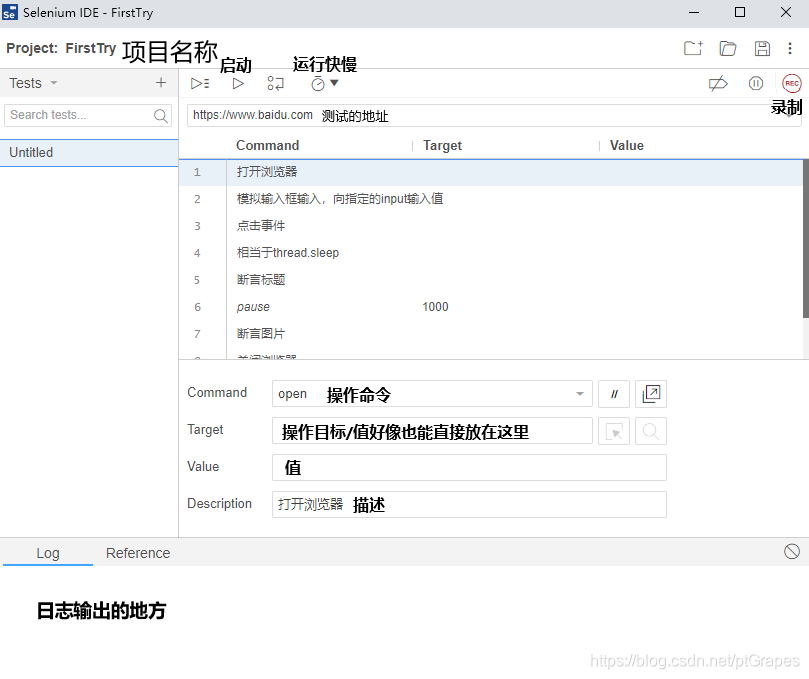Add a new test with plus button
This screenshot has height=679, width=809.
[163, 83]
